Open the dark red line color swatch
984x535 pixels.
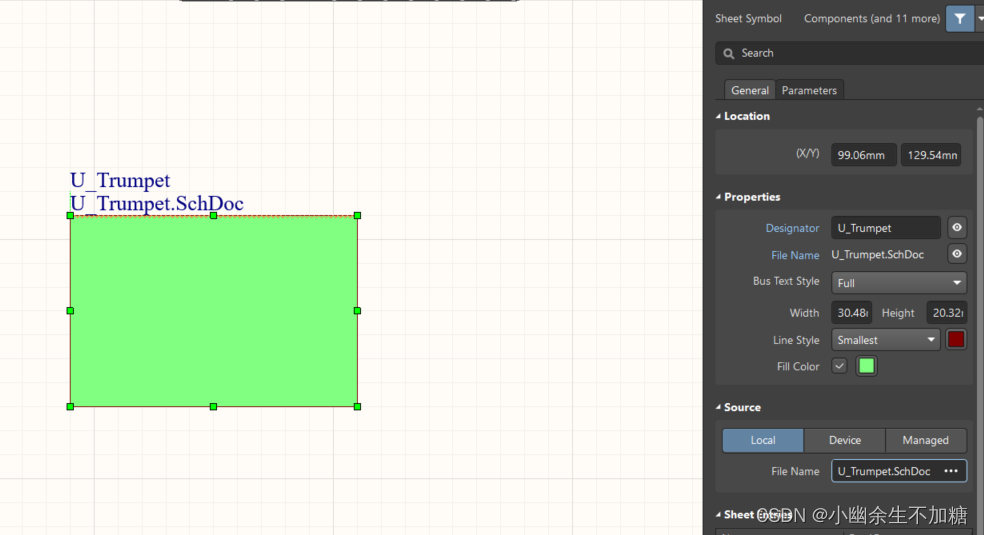956,340
